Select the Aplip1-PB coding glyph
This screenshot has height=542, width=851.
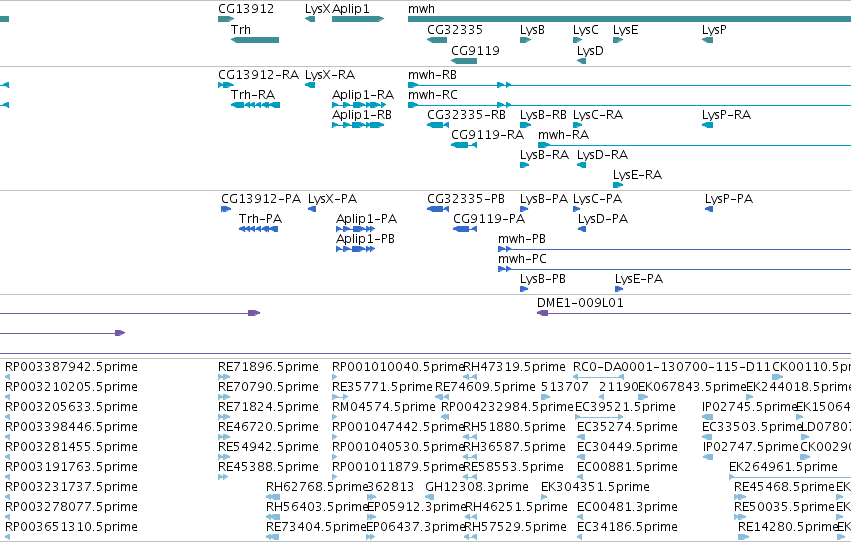tap(355, 249)
